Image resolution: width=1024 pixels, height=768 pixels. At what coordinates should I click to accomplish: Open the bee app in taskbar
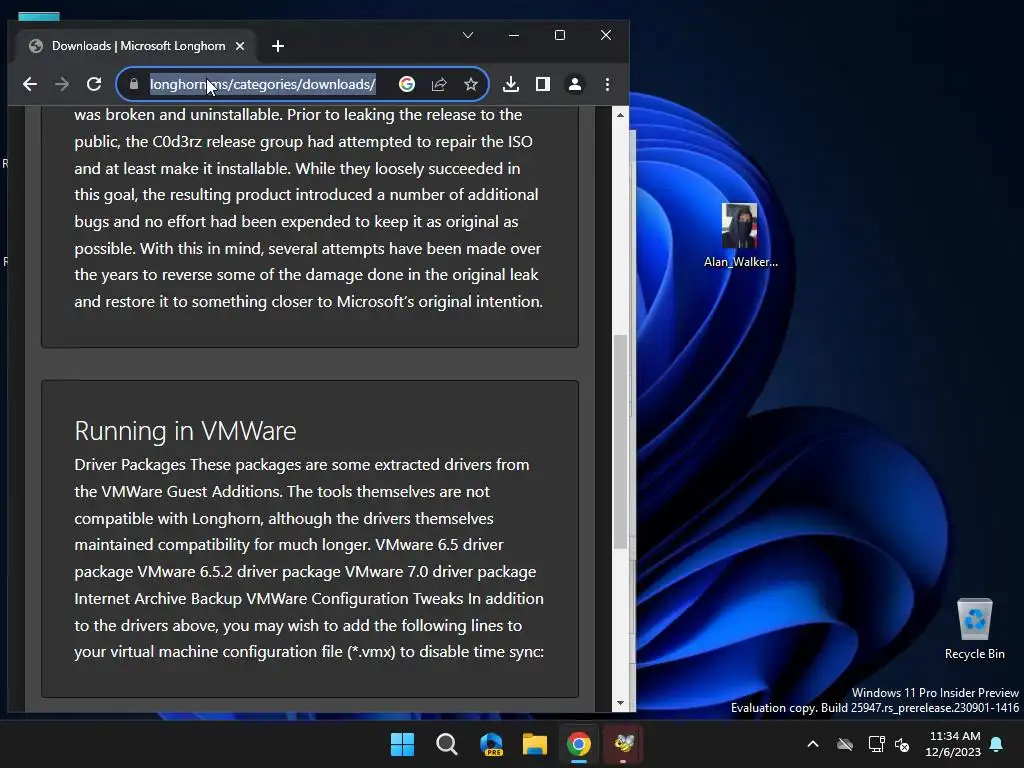click(623, 744)
